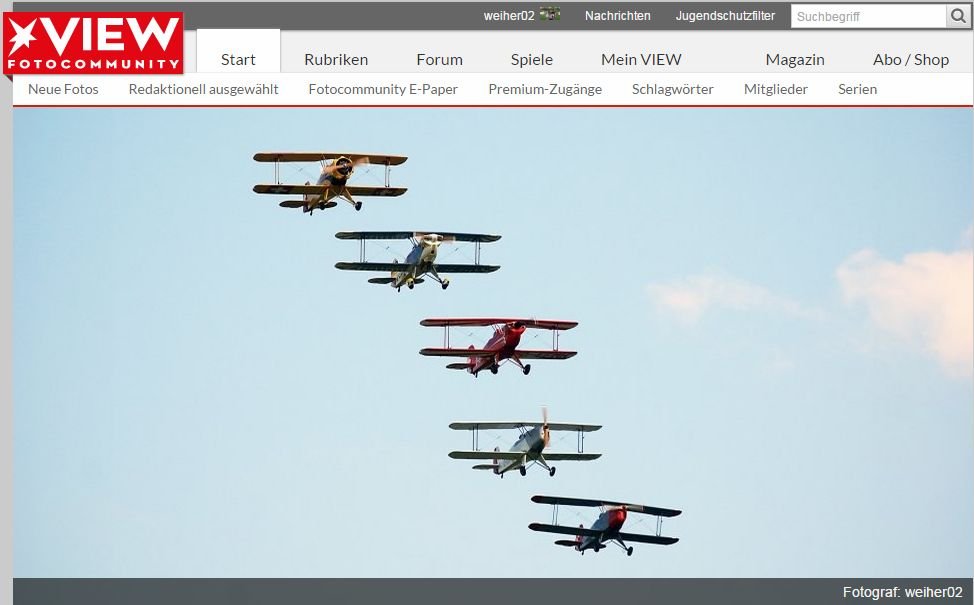The image size is (974, 605).
Task: Open the Spiele section
Action: (531, 59)
